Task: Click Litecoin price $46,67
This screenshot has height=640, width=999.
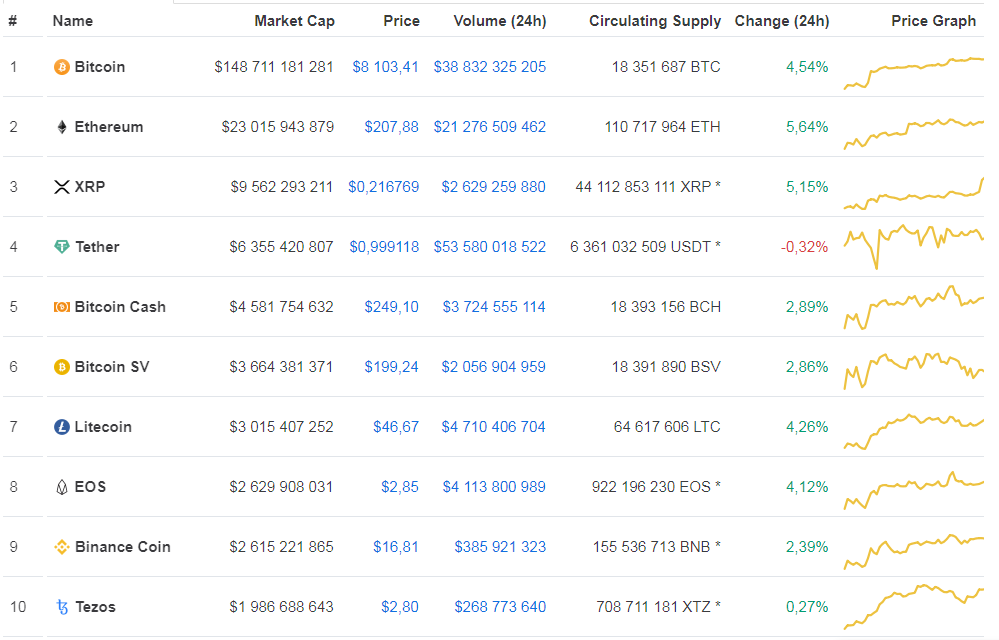Action: 396,427
